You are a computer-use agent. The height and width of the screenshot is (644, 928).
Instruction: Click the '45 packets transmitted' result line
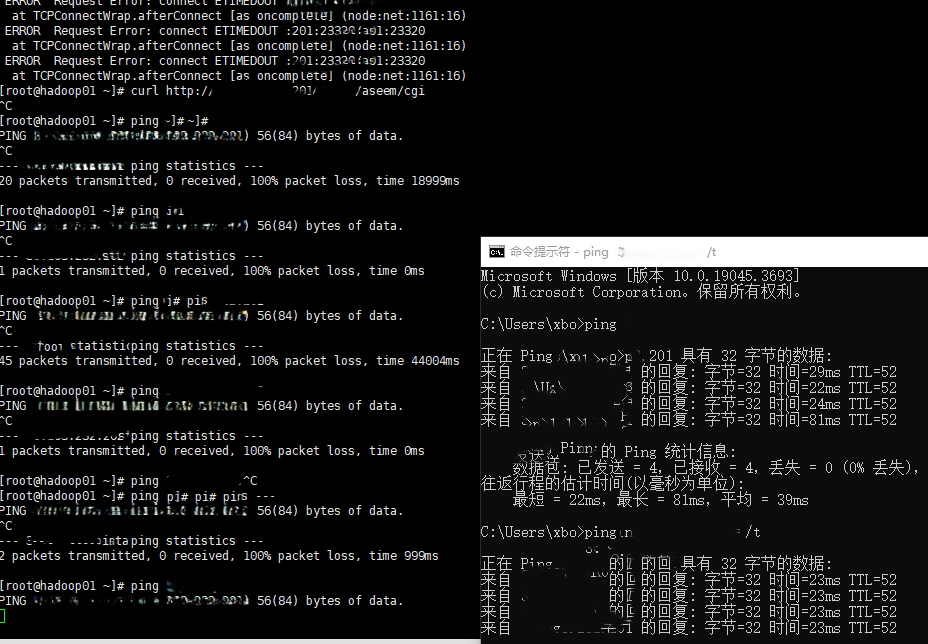coord(230,360)
